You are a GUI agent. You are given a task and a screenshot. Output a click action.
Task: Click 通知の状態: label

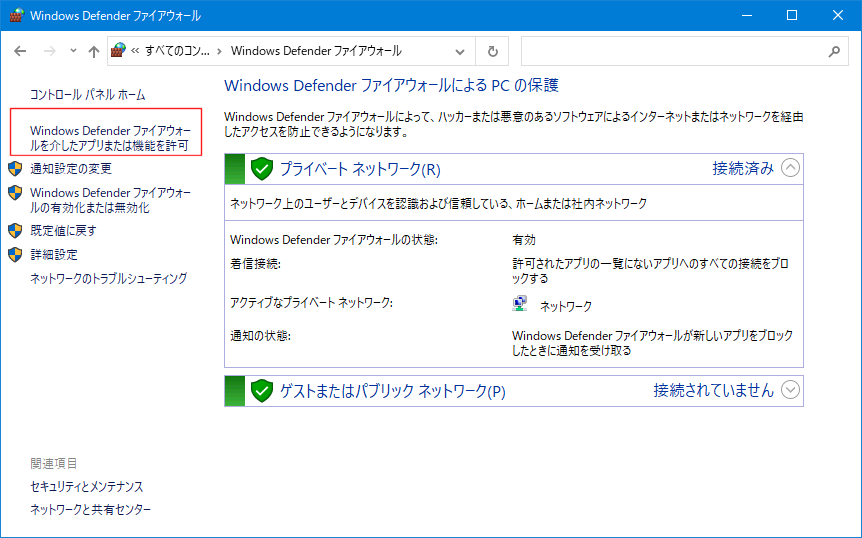coord(260,336)
